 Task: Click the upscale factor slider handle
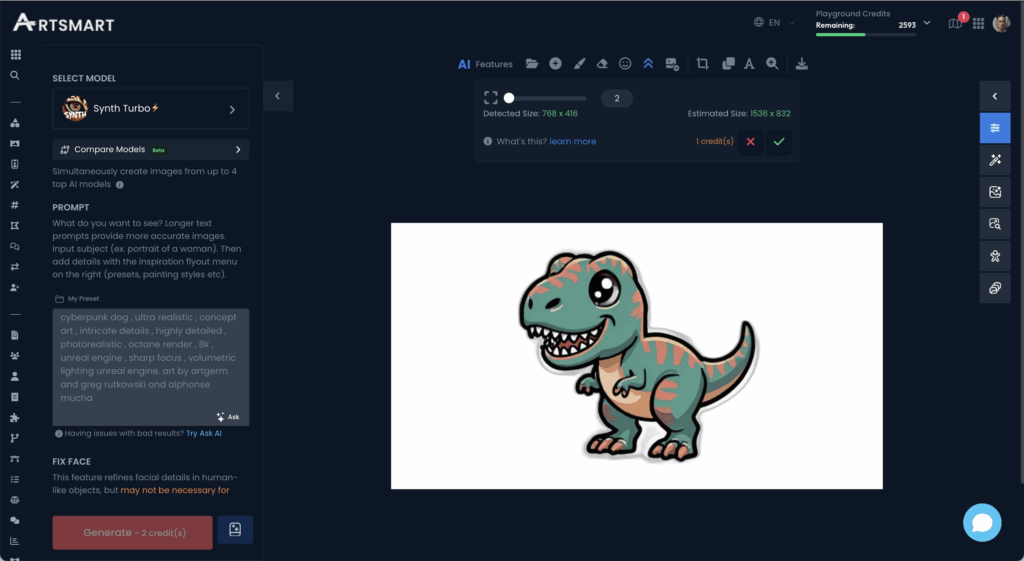coord(509,98)
